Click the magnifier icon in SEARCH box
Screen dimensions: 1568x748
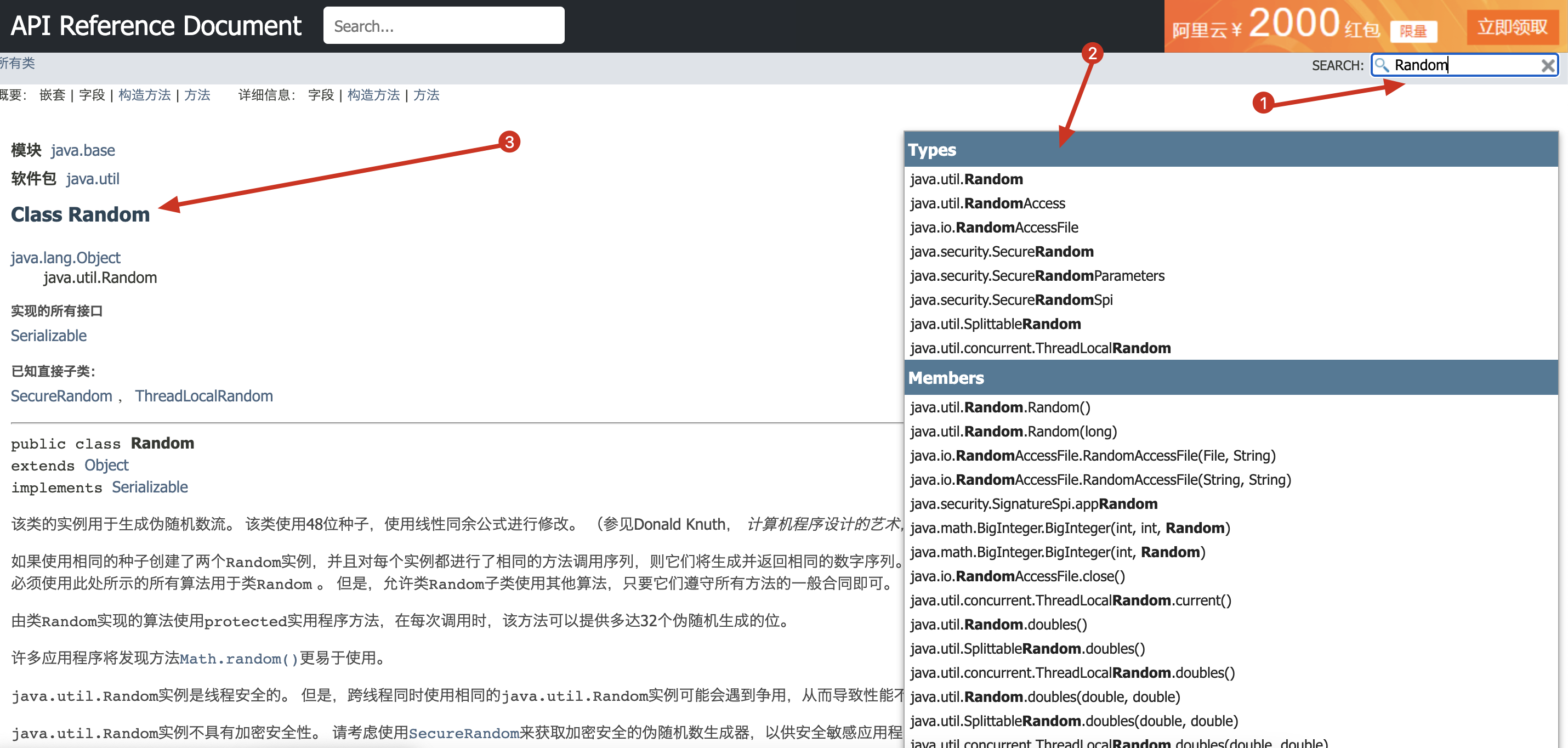pyautogui.click(x=1381, y=65)
